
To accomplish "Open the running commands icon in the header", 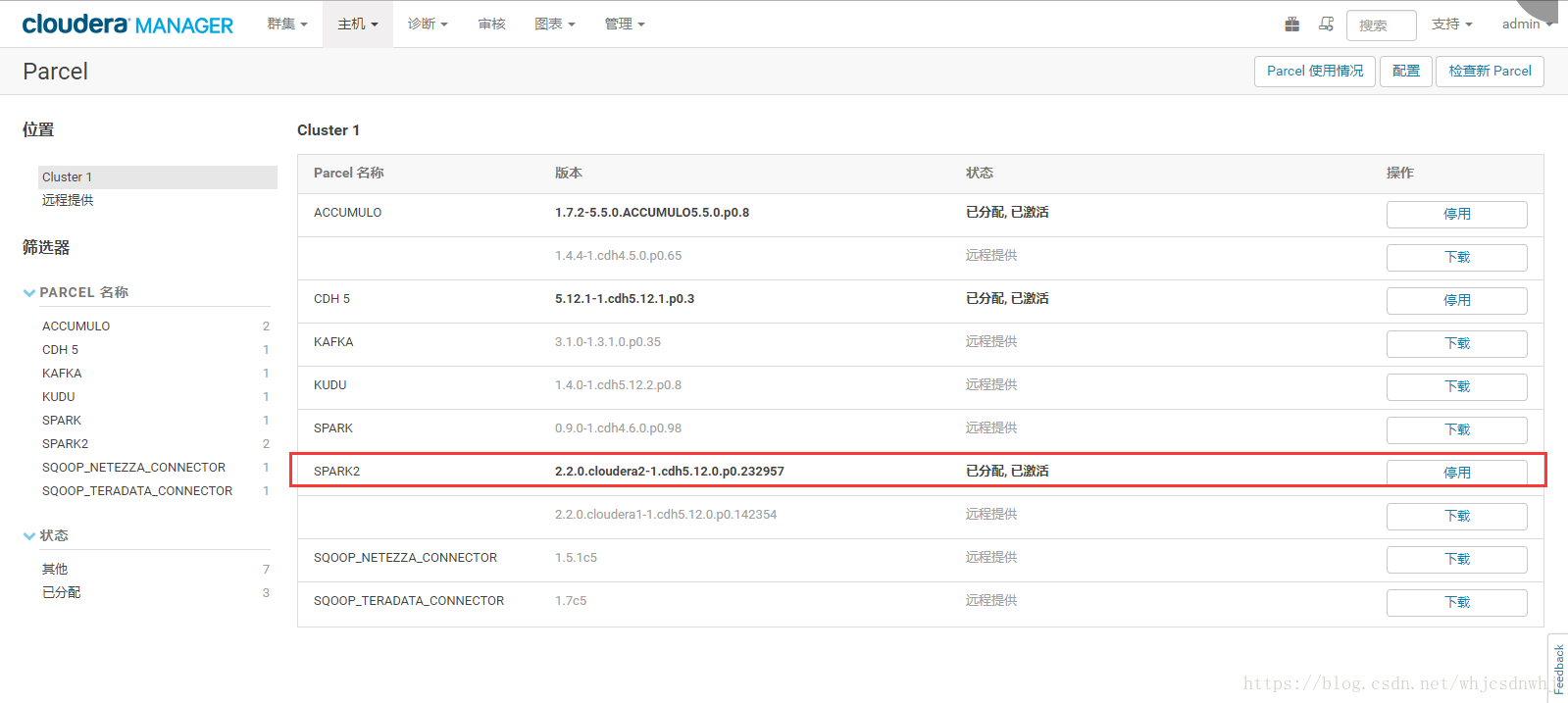I will [x=1326, y=25].
